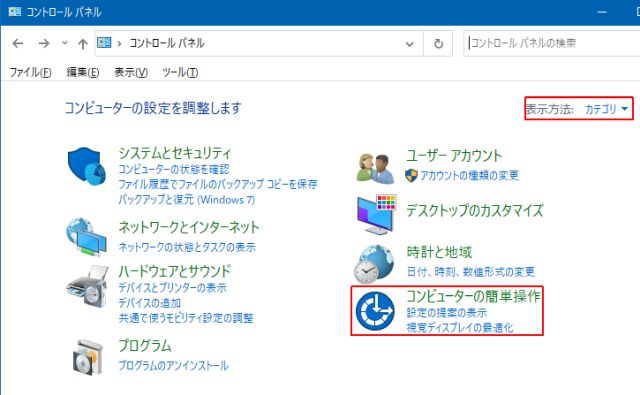Image resolution: width=640 pixels, height=395 pixels.
Task: Open the 表示(V) menu
Action: tap(131, 72)
